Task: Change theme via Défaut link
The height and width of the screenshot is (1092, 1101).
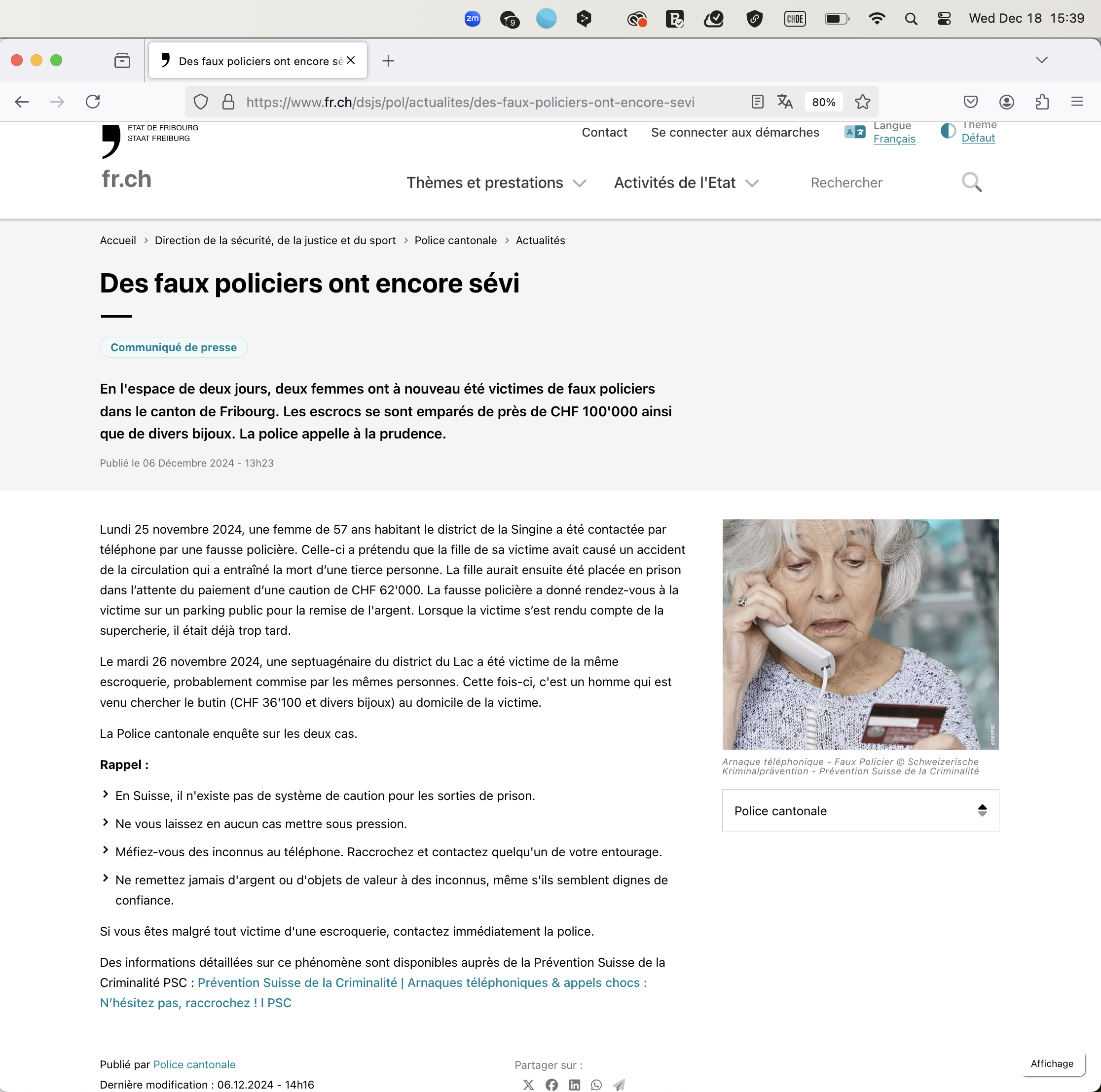Action: click(x=978, y=138)
